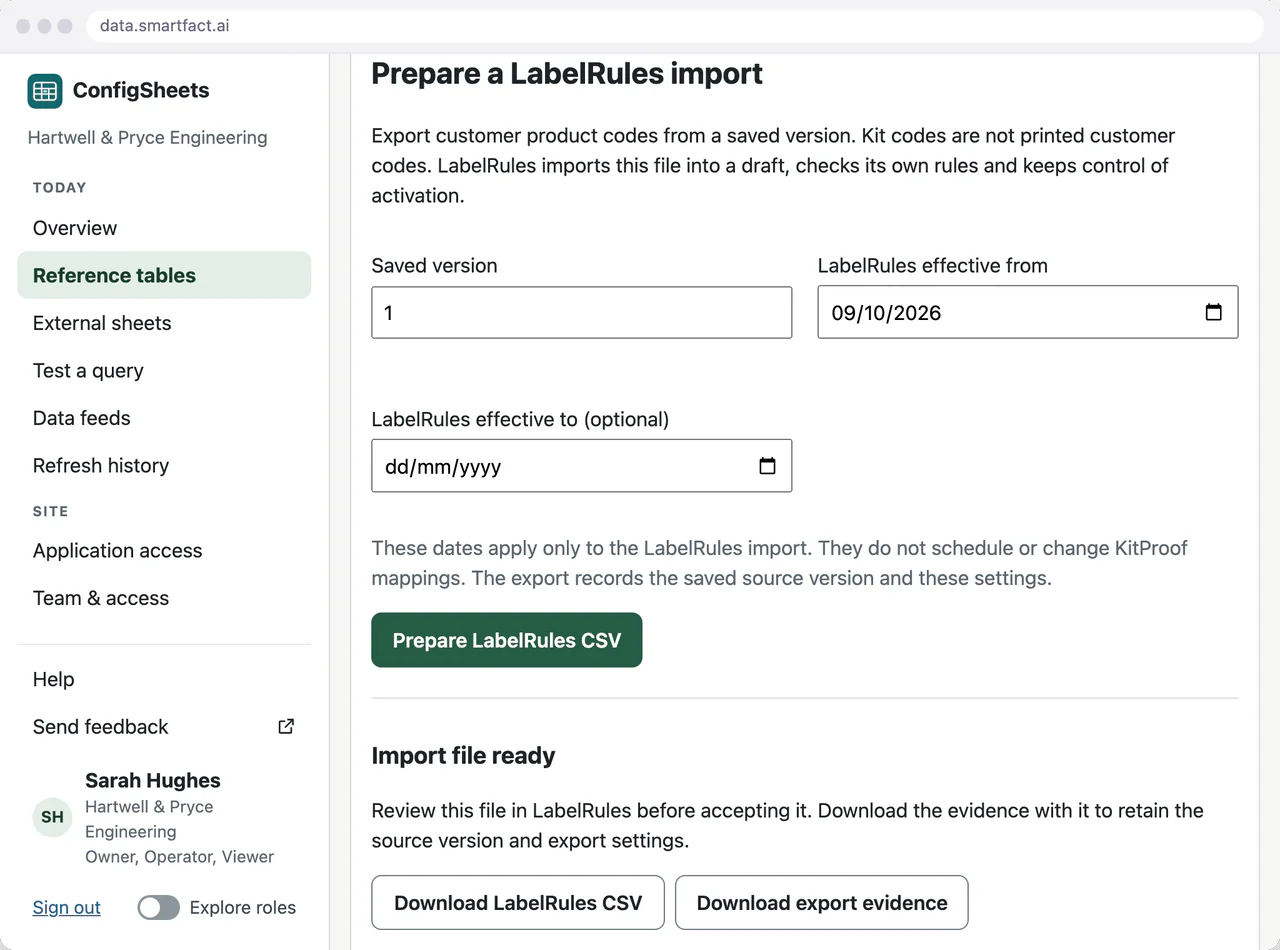The height and width of the screenshot is (950, 1280).
Task: Click the LabelRules effective to date field
Action: point(582,466)
